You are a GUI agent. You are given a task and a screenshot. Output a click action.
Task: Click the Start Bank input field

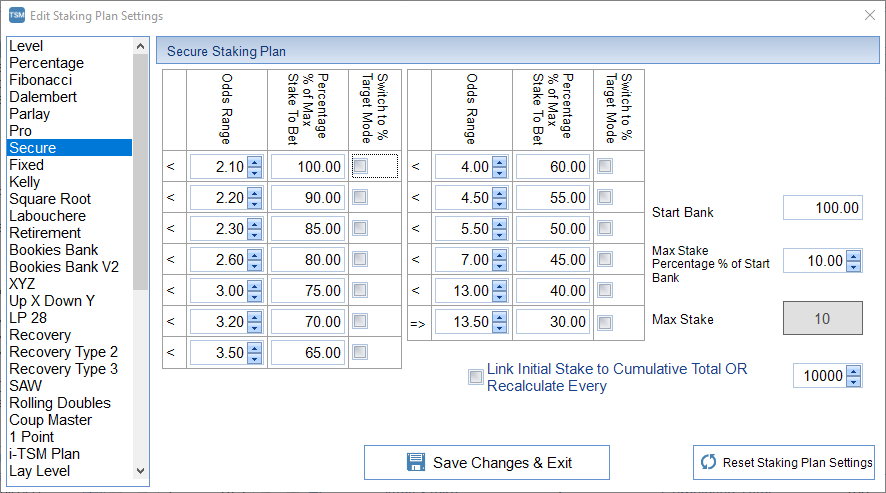click(821, 208)
